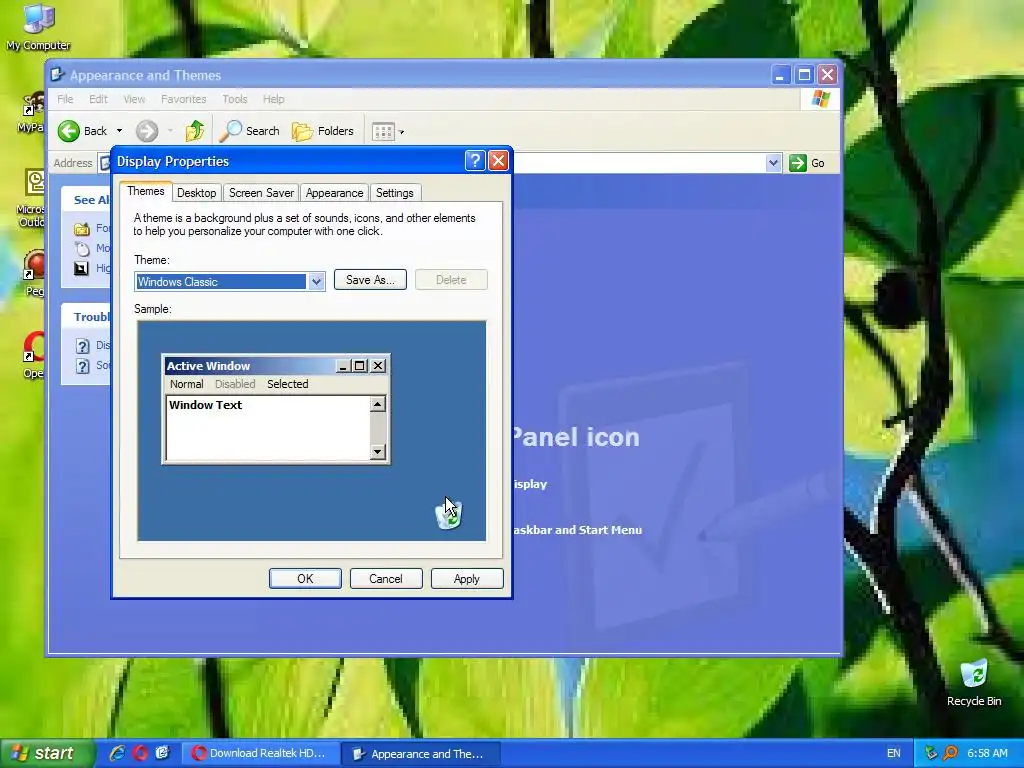The width and height of the screenshot is (1024, 768).
Task: Open the Sound troubleshooter help icon
Action: [82, 366]
